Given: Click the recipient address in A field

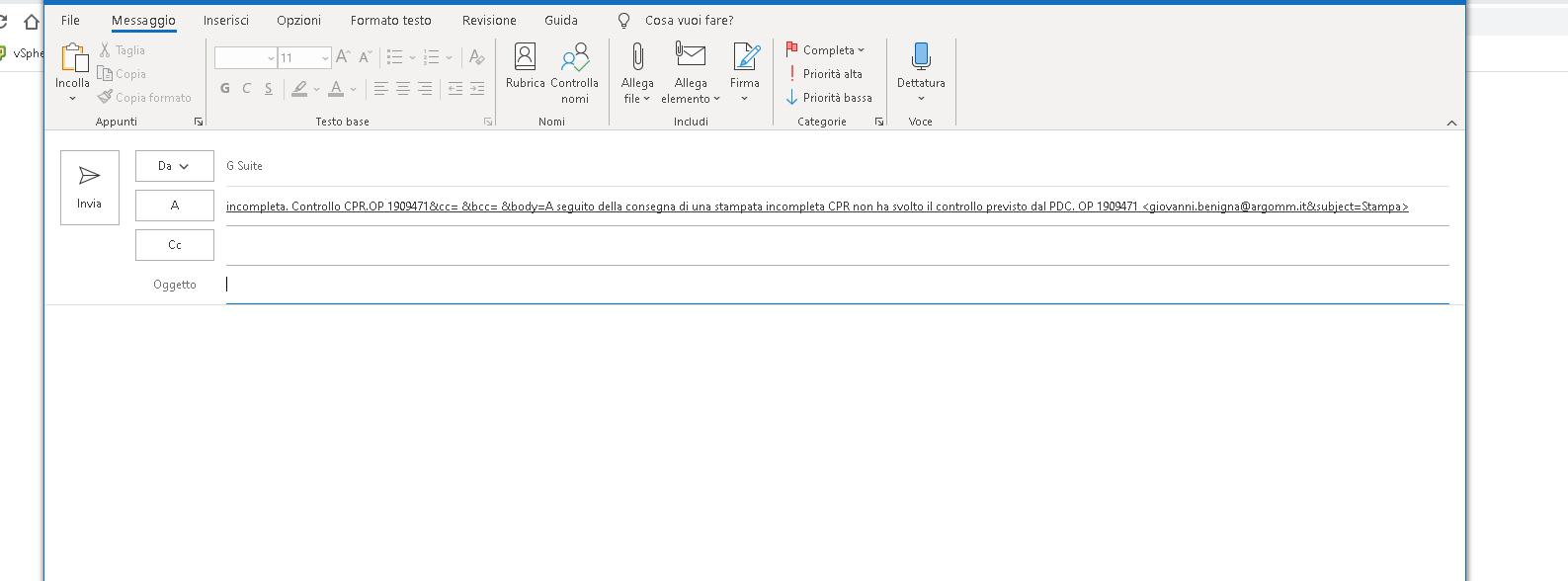Looking at the screenshot, I should 817,207.
